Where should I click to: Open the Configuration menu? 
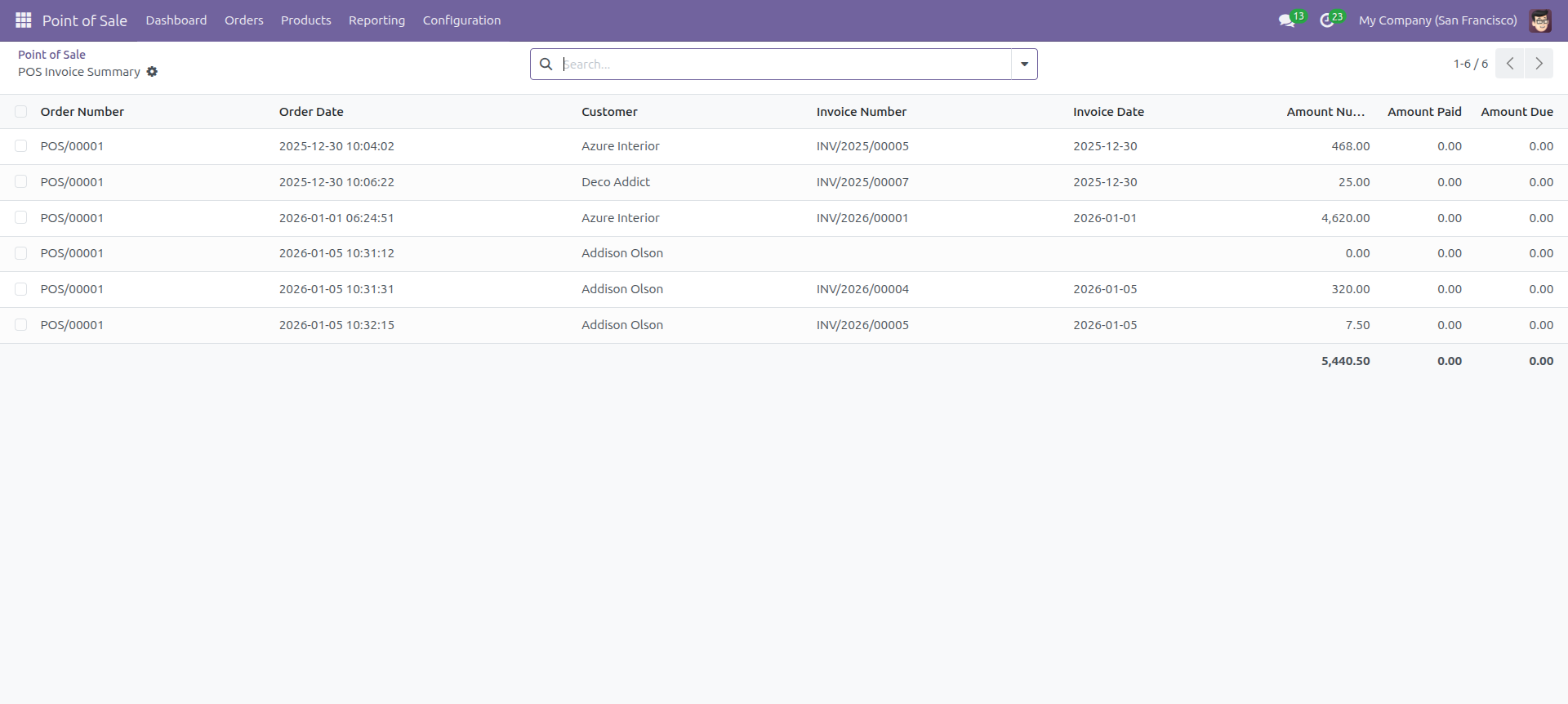pyautogui.click(x=461, y=20)
